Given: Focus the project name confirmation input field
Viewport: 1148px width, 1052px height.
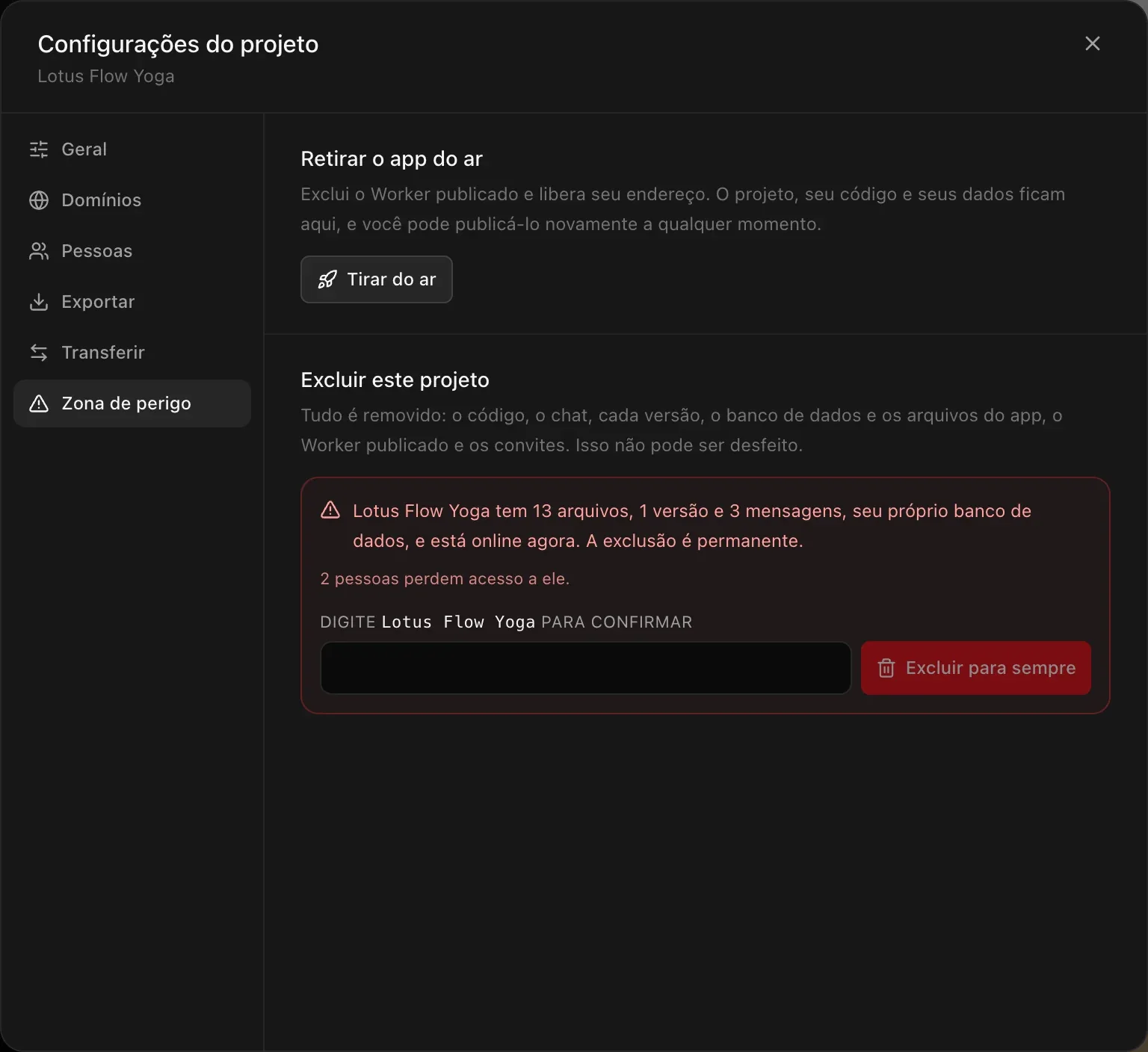Looking at the screenshot, I should [x=586, y=668].
